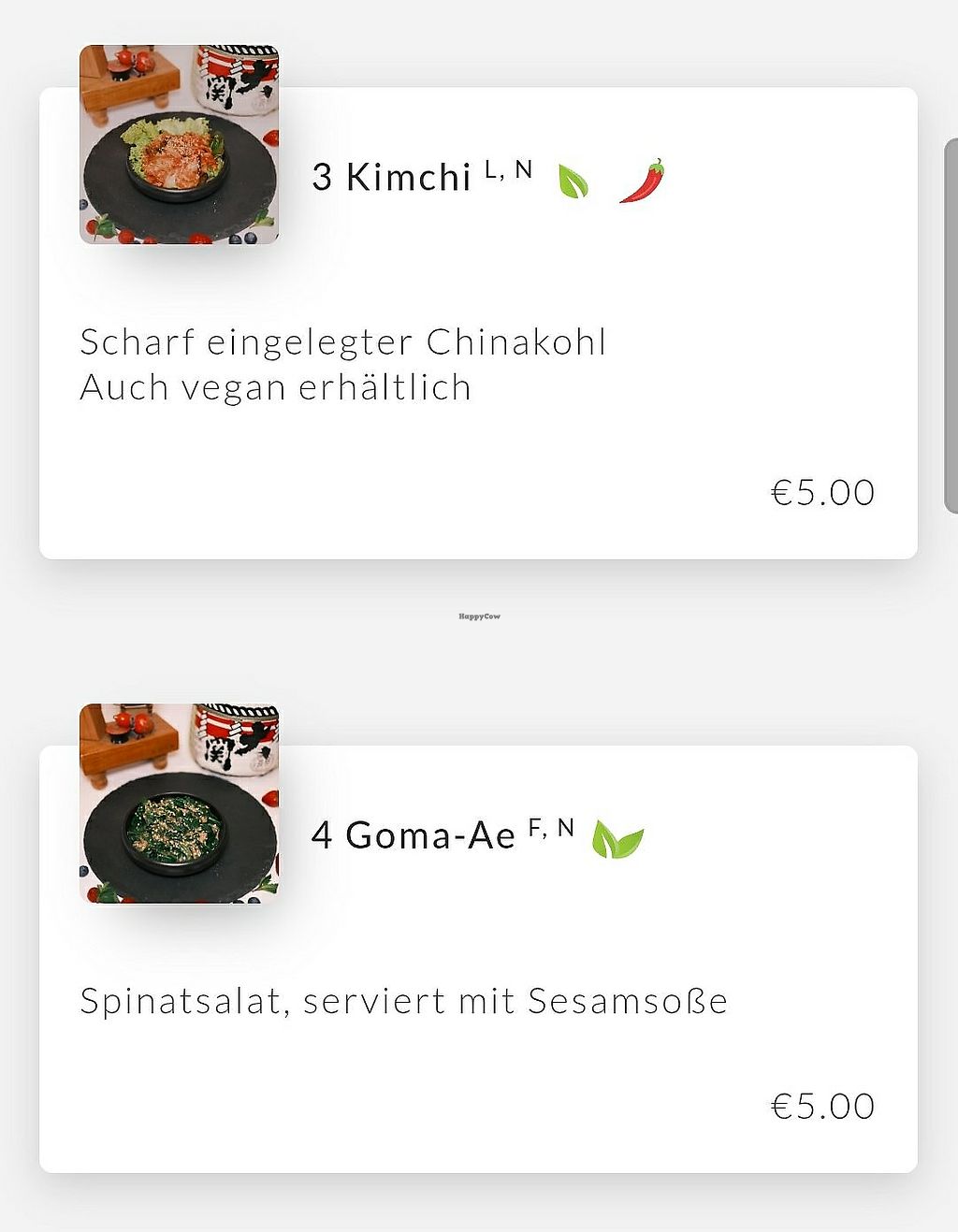Tap the allergen letter "N" next to Kimchi
The image size is (958, 1232).
point(523,169)
